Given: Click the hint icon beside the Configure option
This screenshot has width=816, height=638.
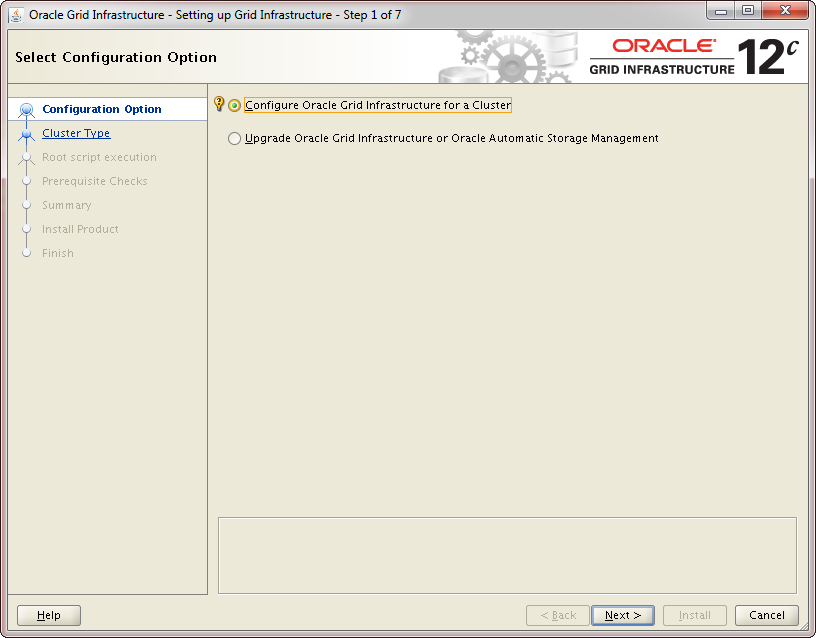Looking at the screenshot, I should (x=220, y=104).
